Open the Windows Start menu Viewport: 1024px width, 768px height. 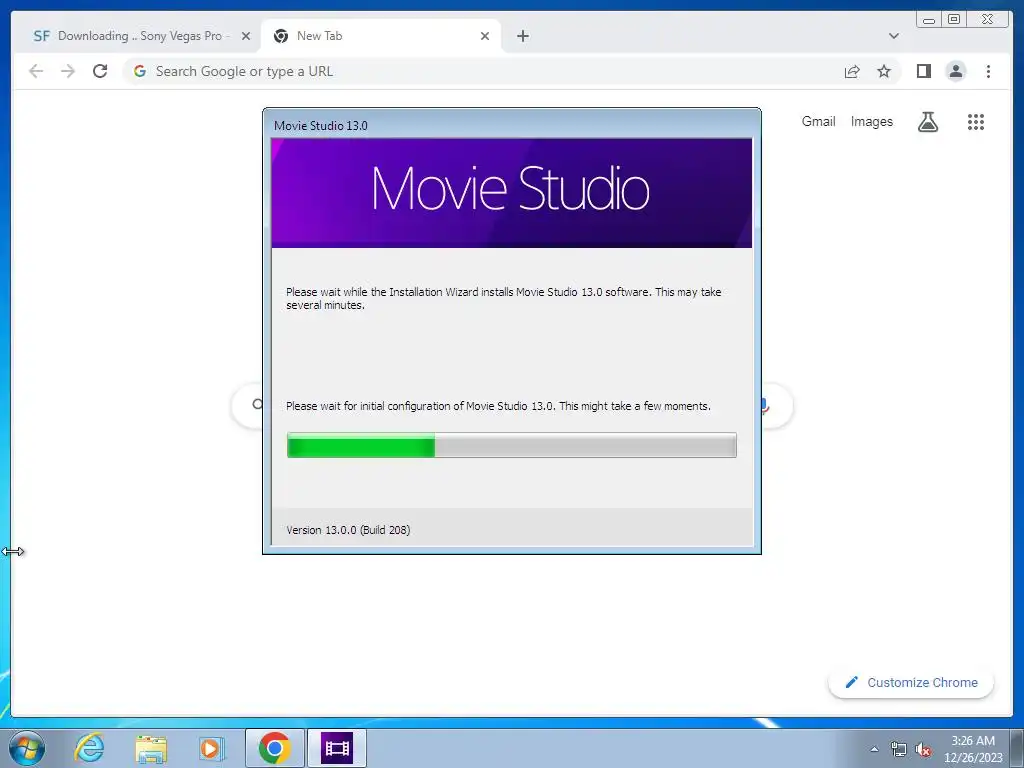tap(26, 748)
